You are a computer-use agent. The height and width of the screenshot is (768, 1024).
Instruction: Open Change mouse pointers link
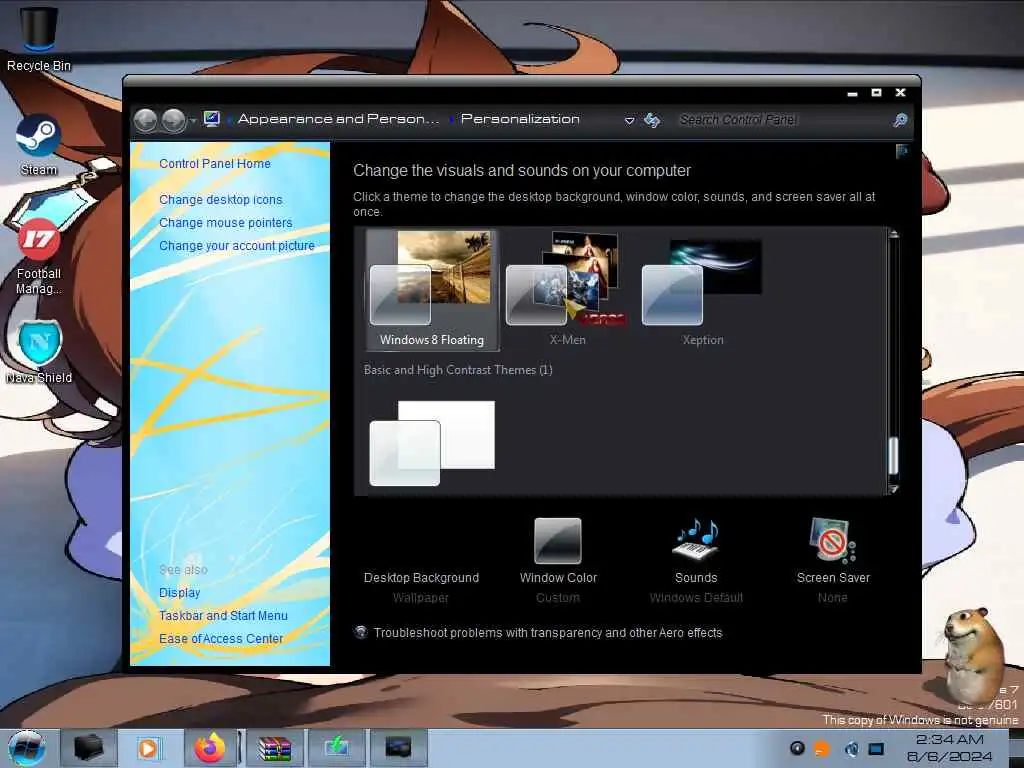click(x=225, y=223)
